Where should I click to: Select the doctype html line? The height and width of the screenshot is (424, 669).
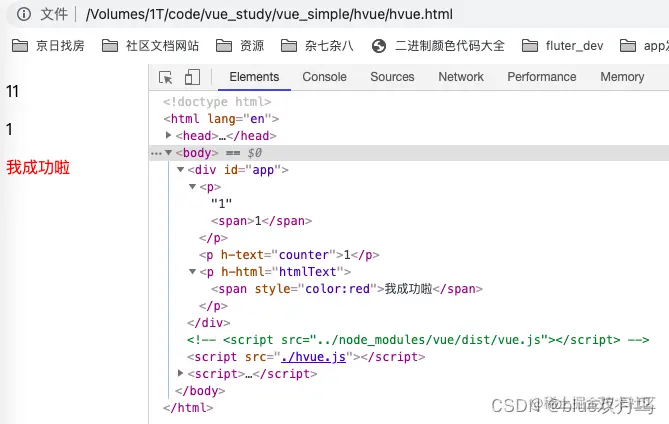[217, 102]
